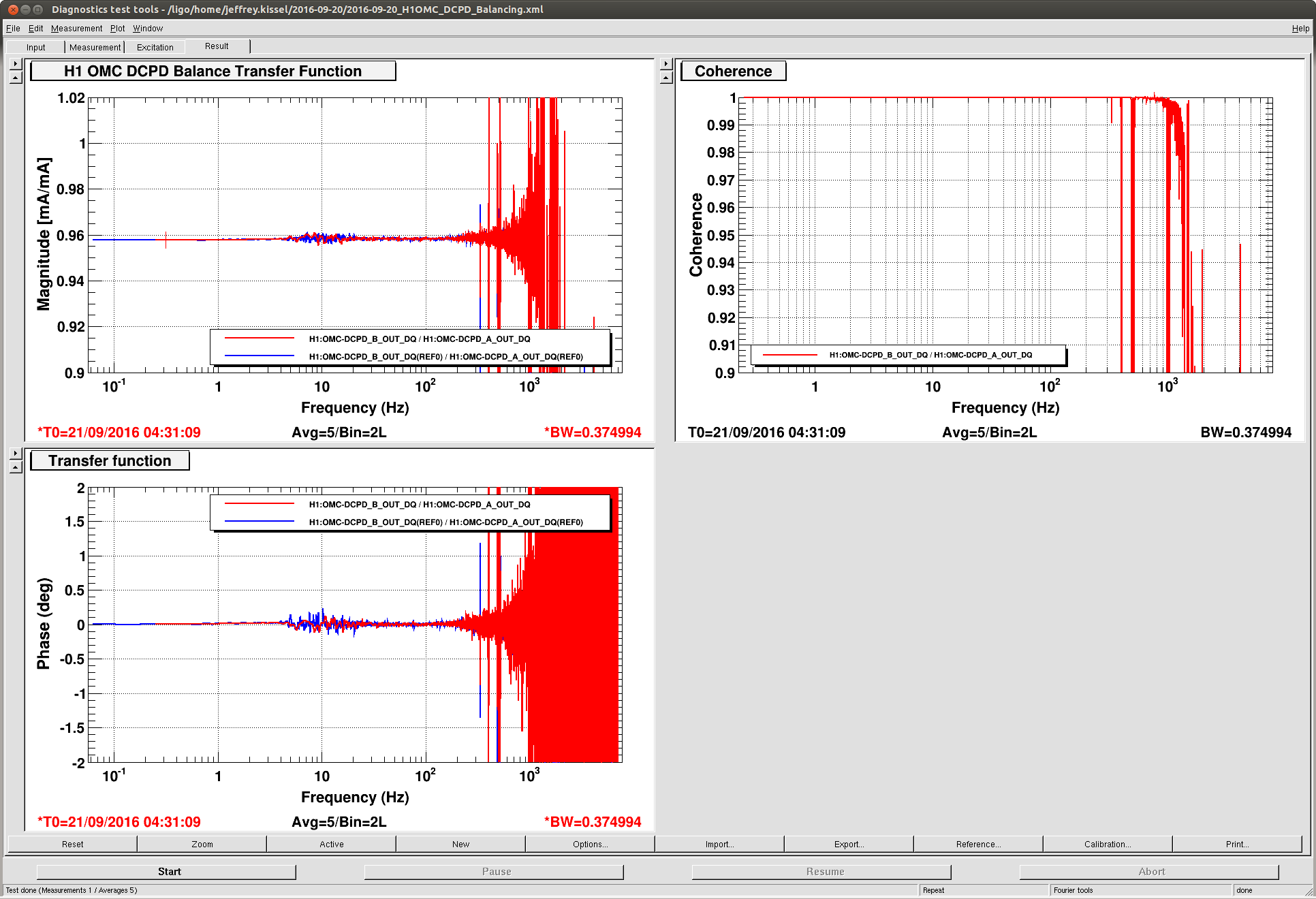Click the Import button
The height and width of the screenshot is (899, 1316).
pyautogui.click(x=719, y=844)
